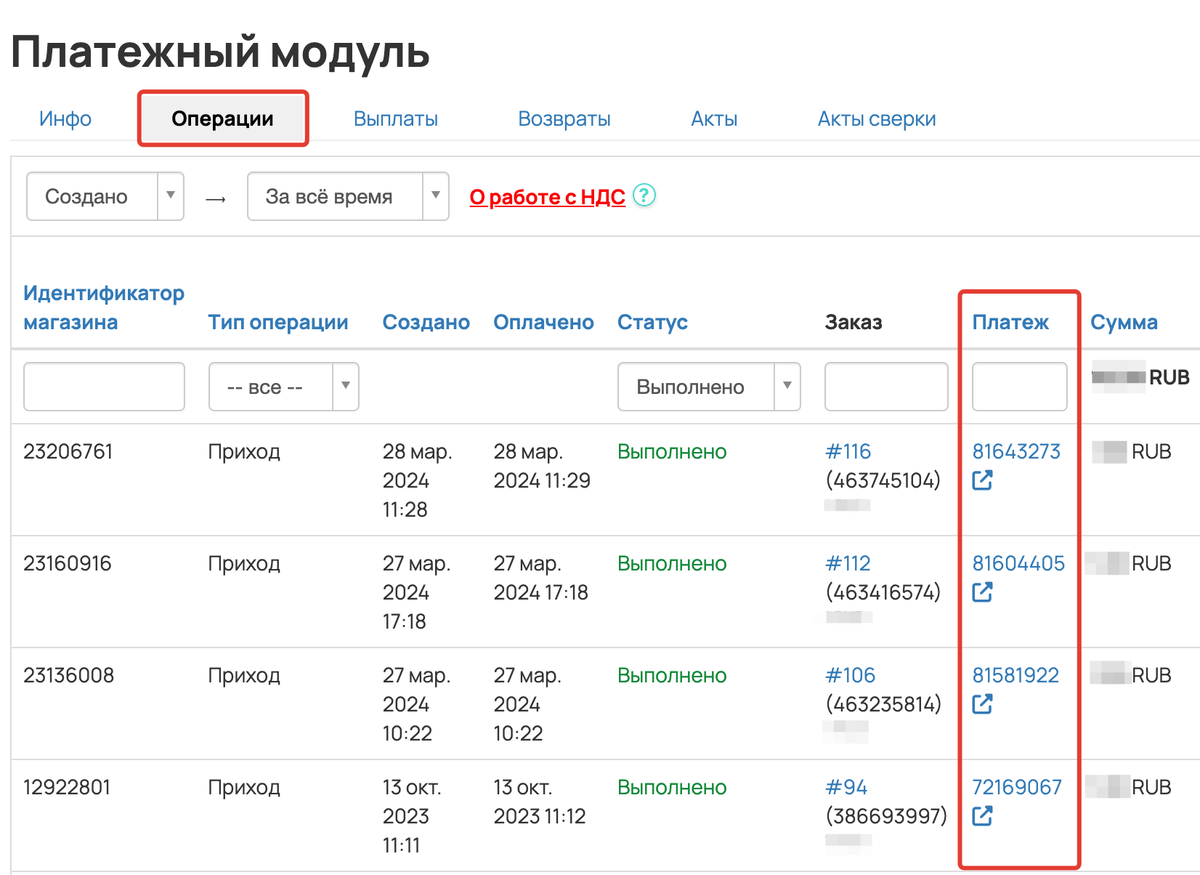Show the VAT help question mark icon
This screenshot has height=875, width=1200.
645,196
